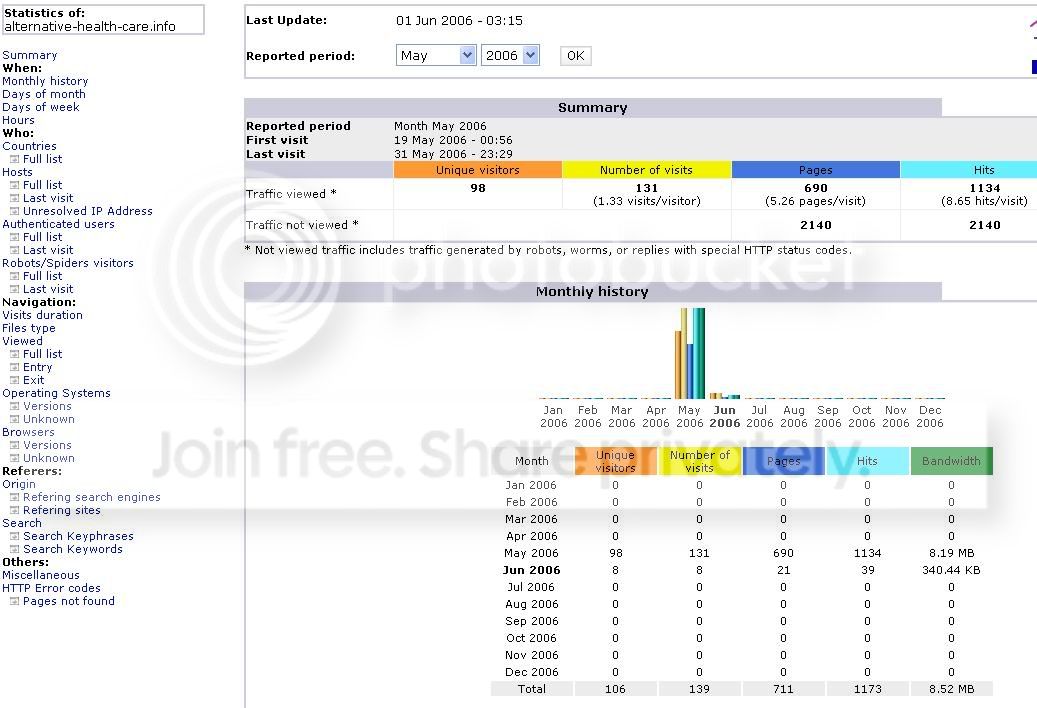The height and width of the screenshot is (708, 1037).
Task: Click the Countries Full list icon
Action: 14,159
